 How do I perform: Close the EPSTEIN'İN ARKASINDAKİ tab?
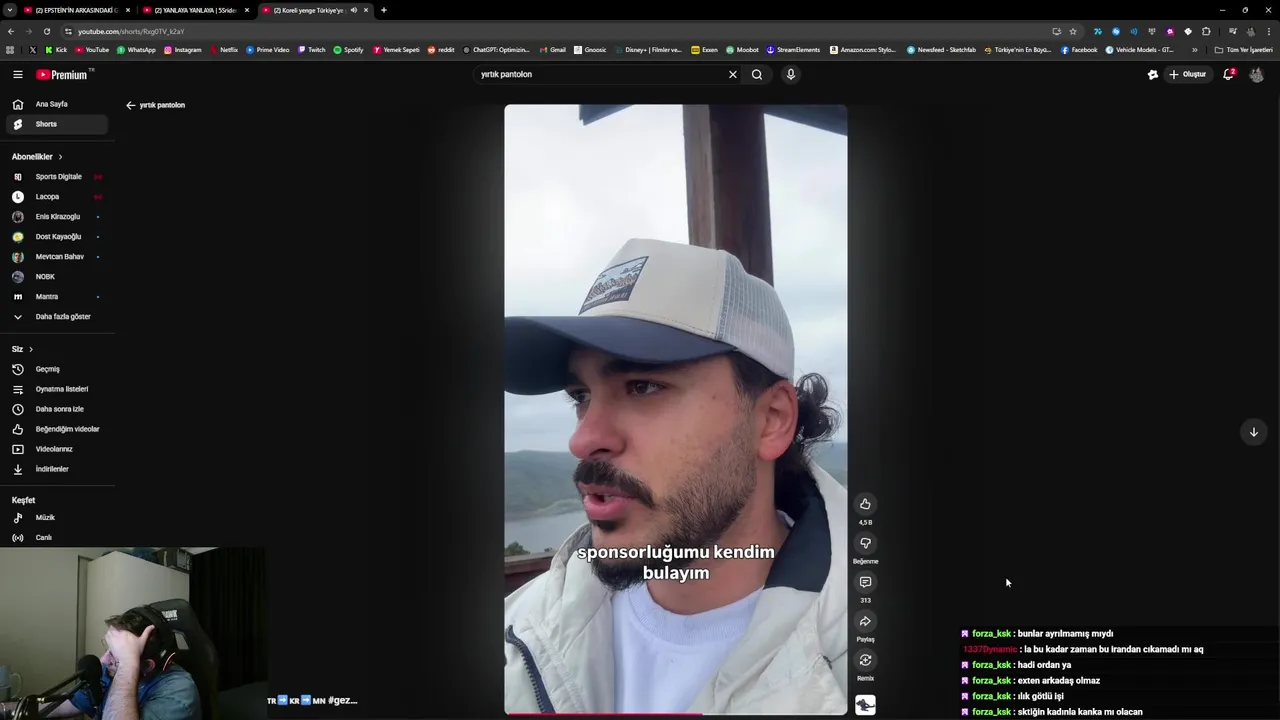coord(128,10)
